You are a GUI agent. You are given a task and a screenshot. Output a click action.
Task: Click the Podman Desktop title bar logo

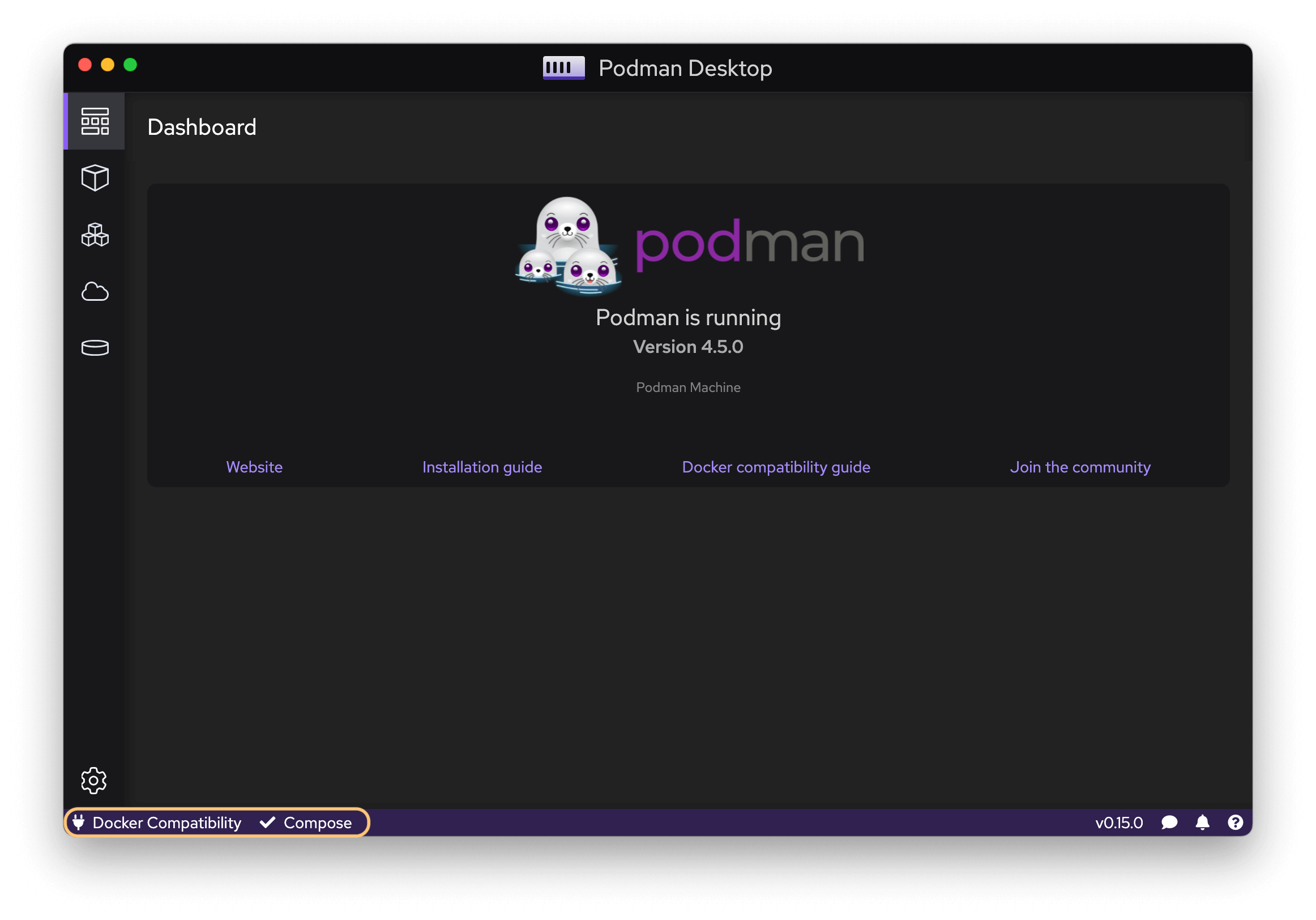(563, 67)
